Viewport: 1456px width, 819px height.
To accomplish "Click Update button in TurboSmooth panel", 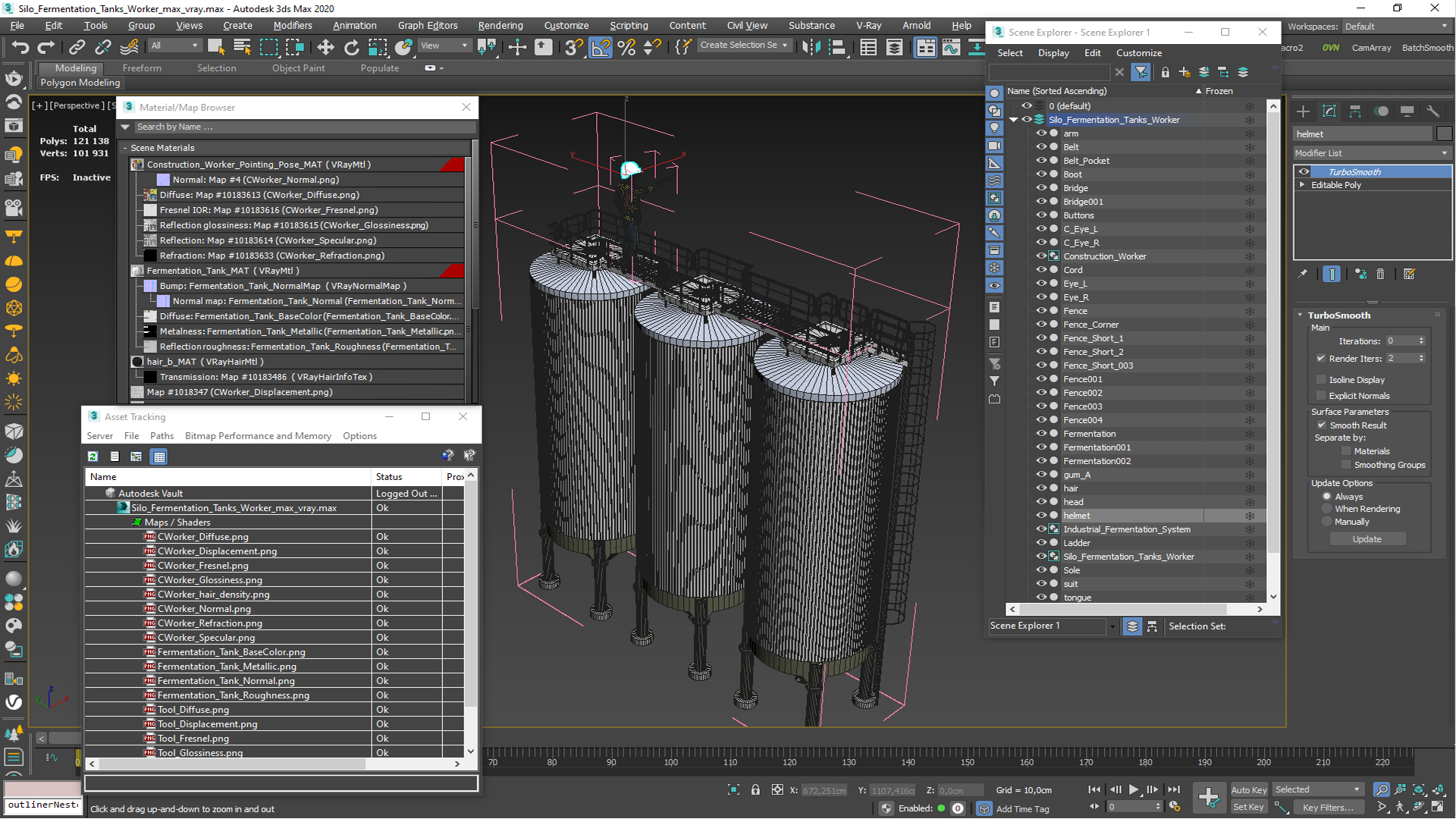I will [x=1366, y=539].
